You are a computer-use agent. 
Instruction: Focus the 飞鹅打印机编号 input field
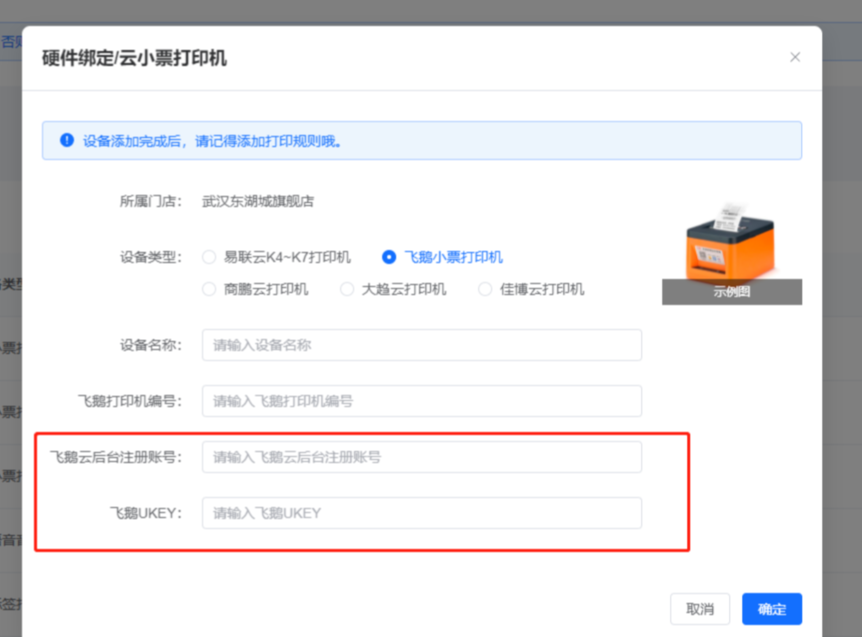click(x=422, y=401)
